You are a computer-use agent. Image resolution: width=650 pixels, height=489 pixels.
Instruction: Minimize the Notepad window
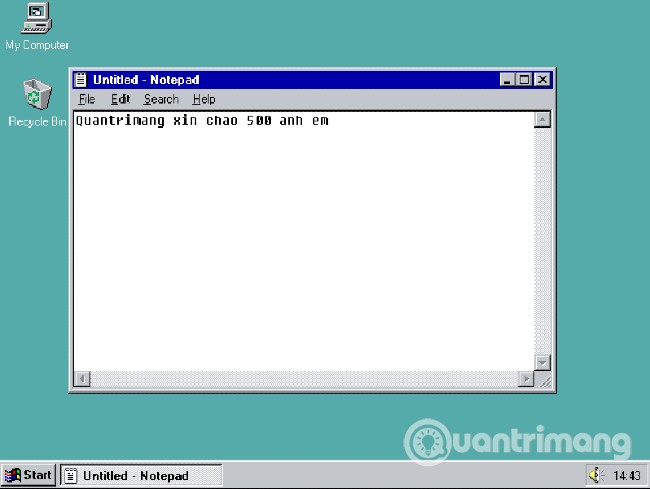click(x=507, y=79)
